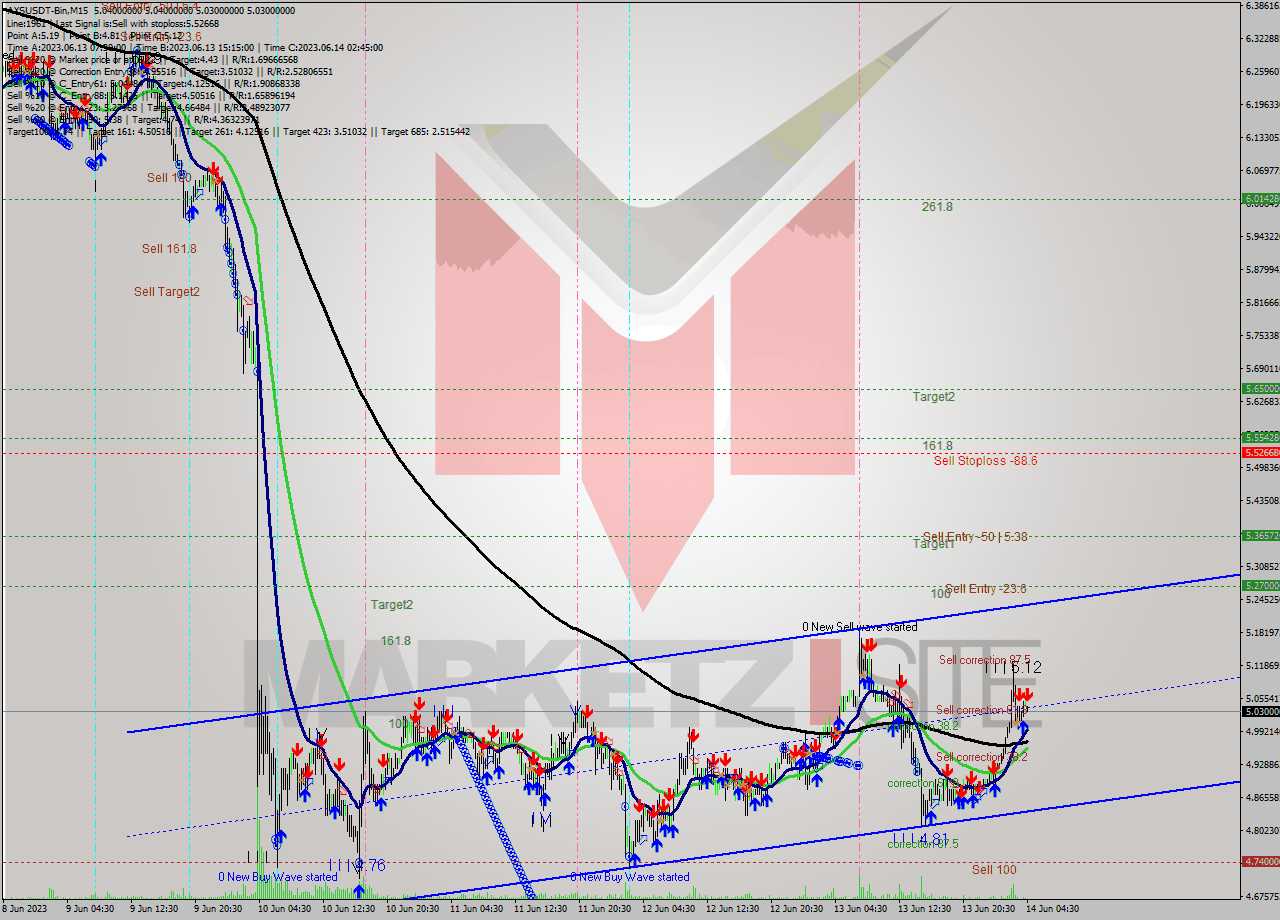The width and height of the screenshot is (1280, 920).
Task: Click the 'Sell correction 87.5' label
Action: coord(984,660)
